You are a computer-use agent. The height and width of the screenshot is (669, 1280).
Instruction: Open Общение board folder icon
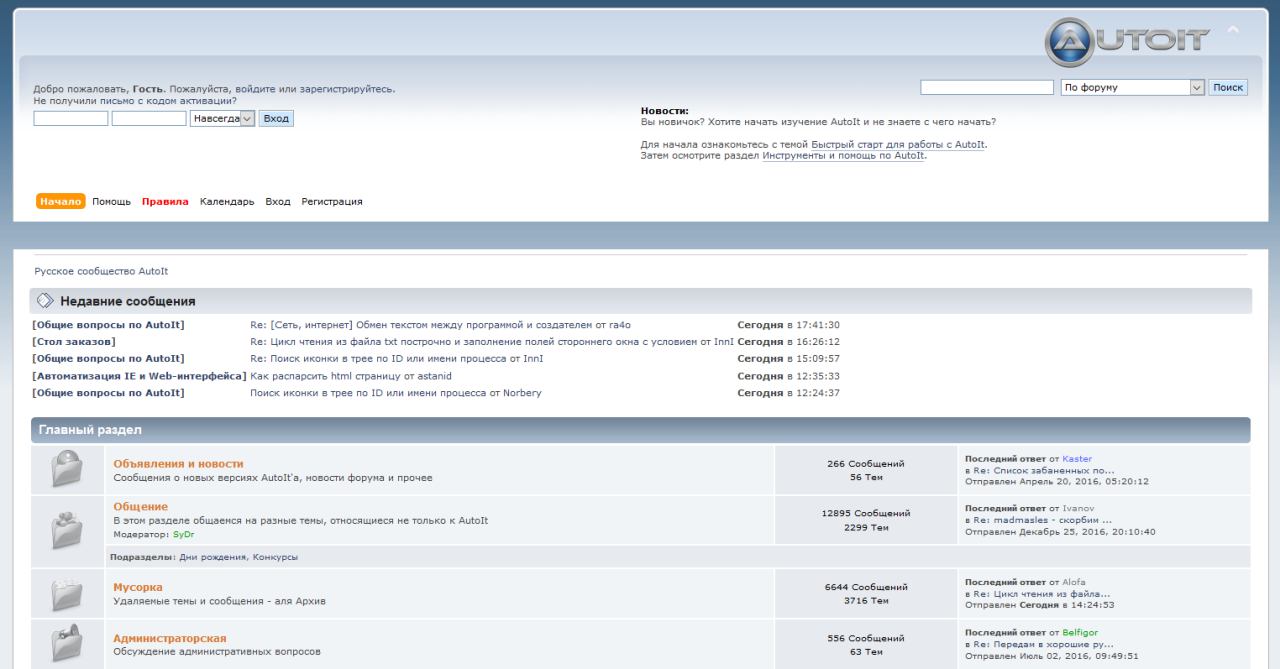click(x=68, y=530)
